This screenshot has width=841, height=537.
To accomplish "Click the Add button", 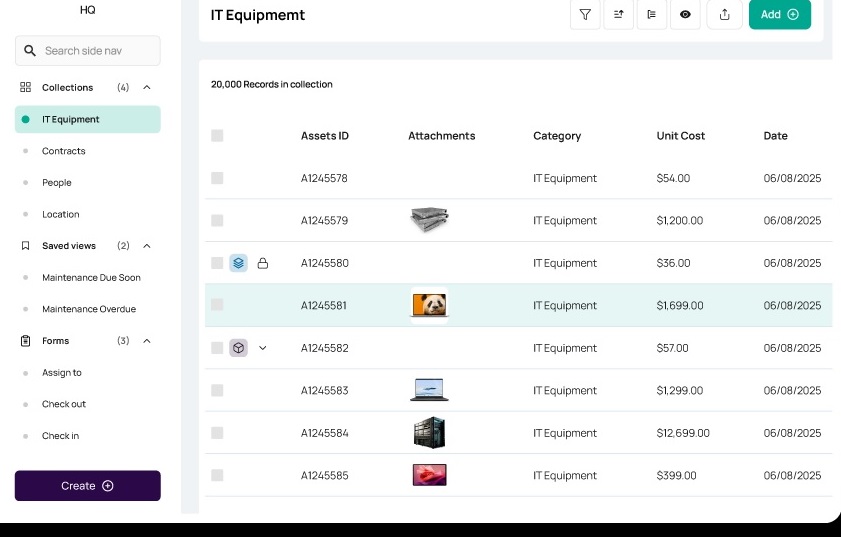I will pyautogui.click(x=780, y=14).
